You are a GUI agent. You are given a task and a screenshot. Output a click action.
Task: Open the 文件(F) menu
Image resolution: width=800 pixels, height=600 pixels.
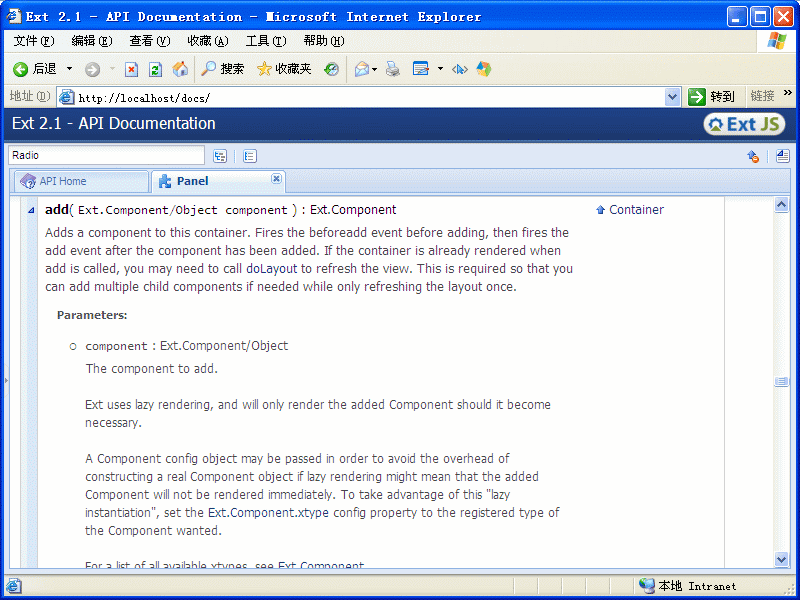34,41
